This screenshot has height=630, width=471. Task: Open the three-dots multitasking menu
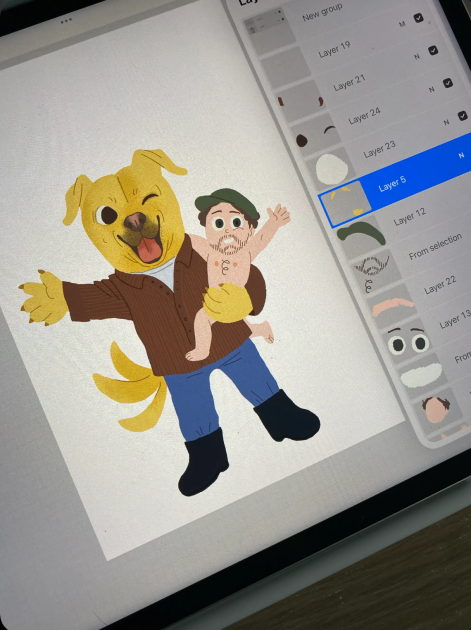coord(66,21)
